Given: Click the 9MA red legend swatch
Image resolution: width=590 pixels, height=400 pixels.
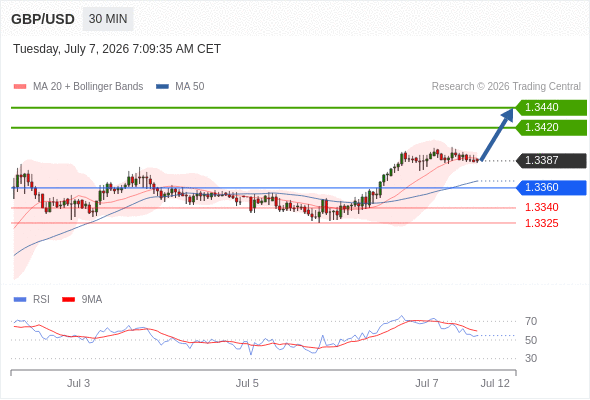Looking at the screenshot, I should pos(68,300).
